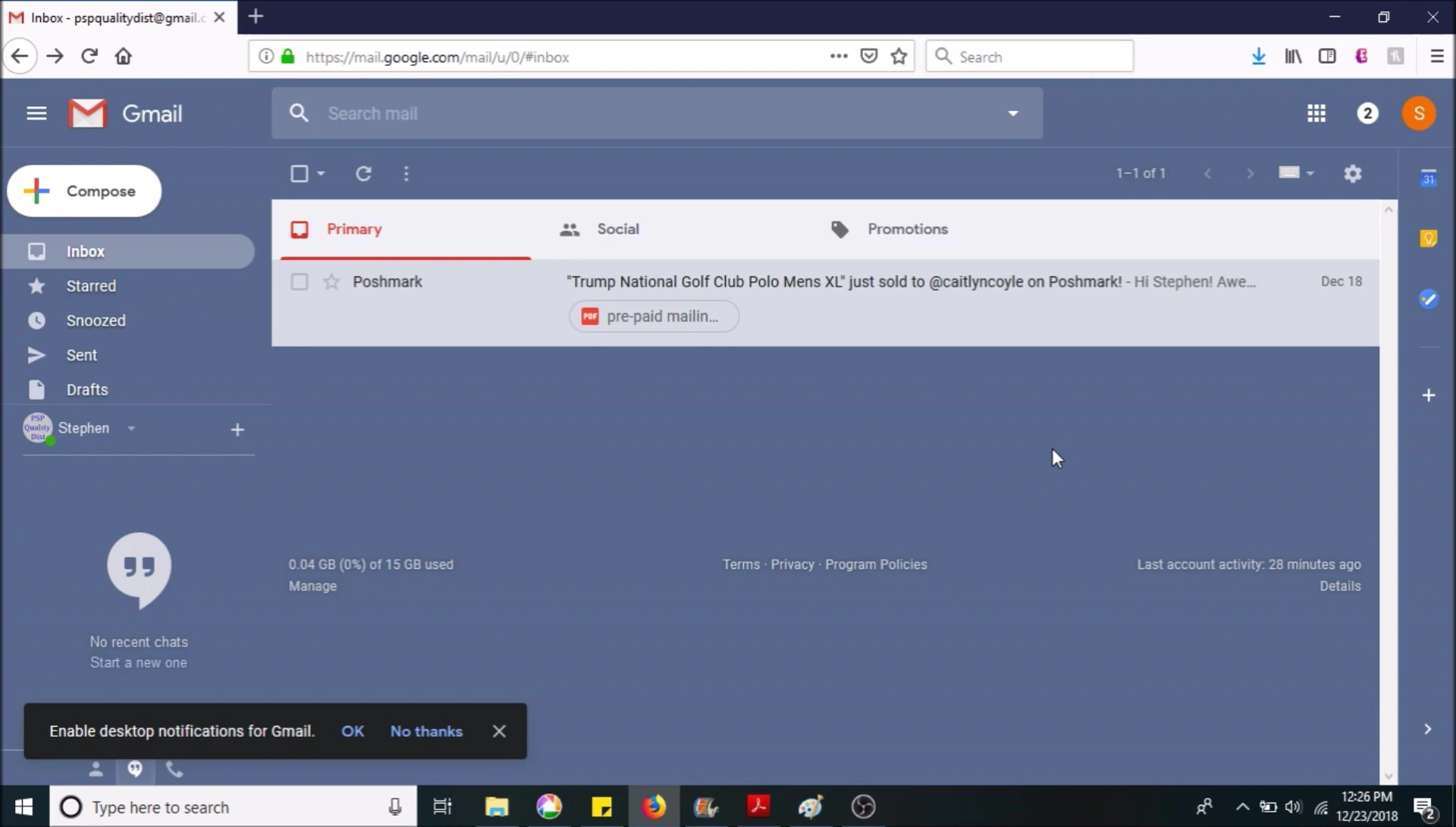
Task: Click the search magnifier icon in Gmail
Action: (299, 113)
